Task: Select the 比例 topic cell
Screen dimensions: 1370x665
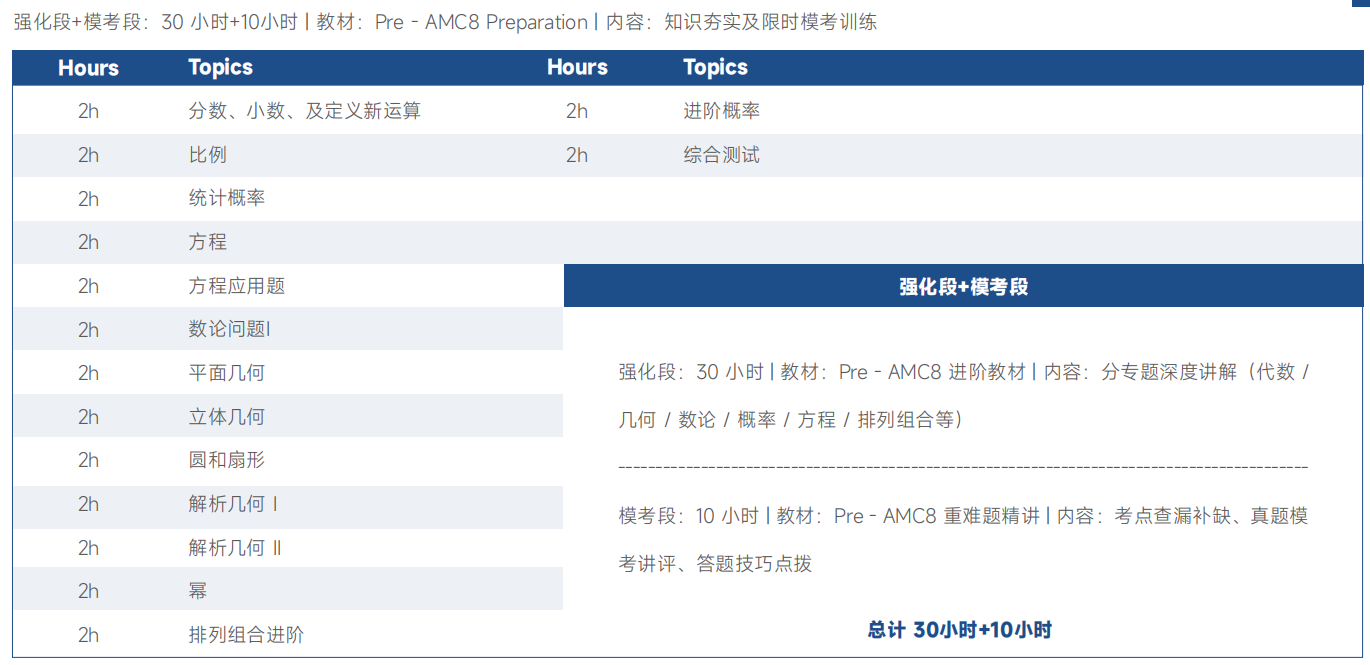Action: [208, 155]
